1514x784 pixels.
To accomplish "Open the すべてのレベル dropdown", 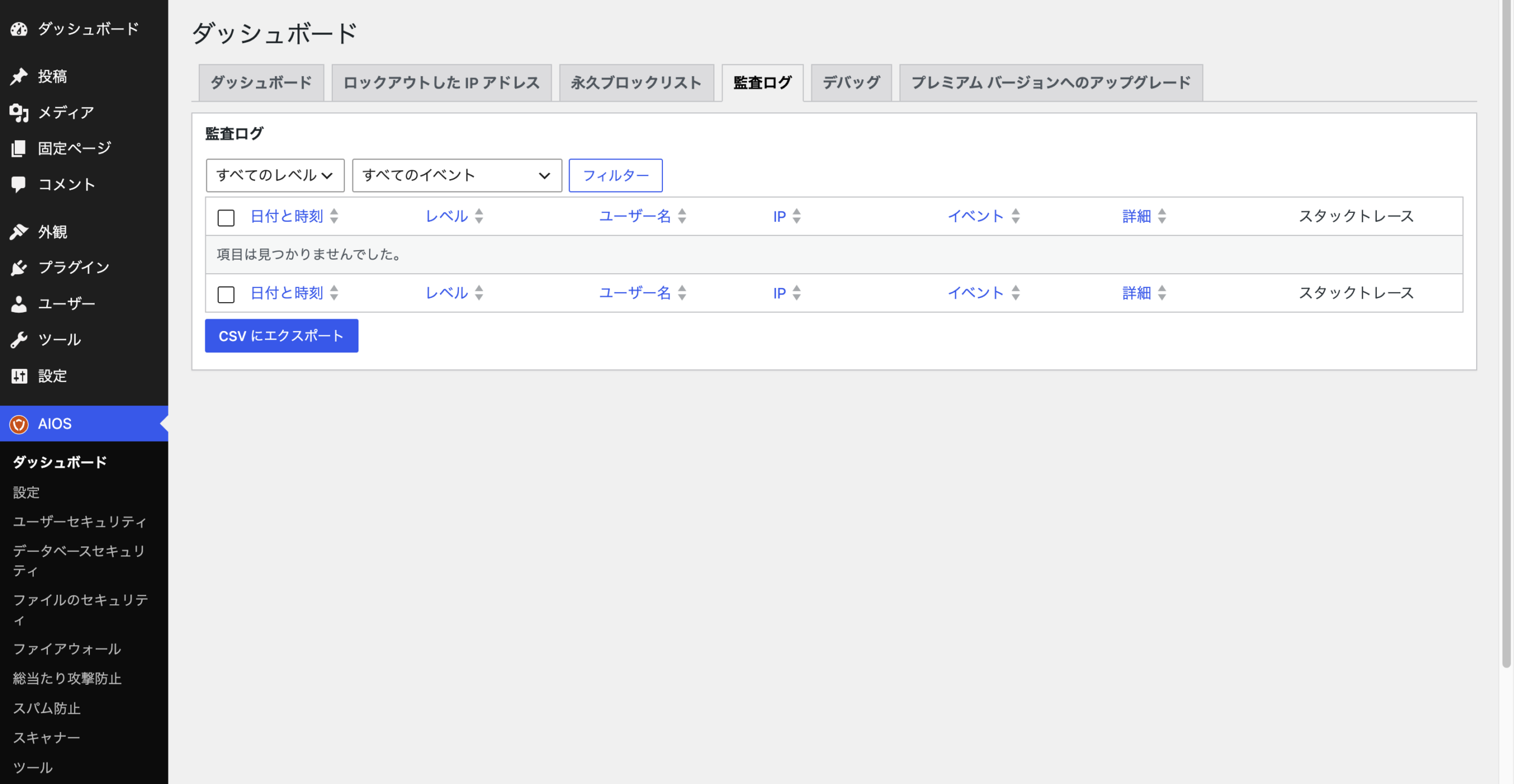I will tap(275, 176).
